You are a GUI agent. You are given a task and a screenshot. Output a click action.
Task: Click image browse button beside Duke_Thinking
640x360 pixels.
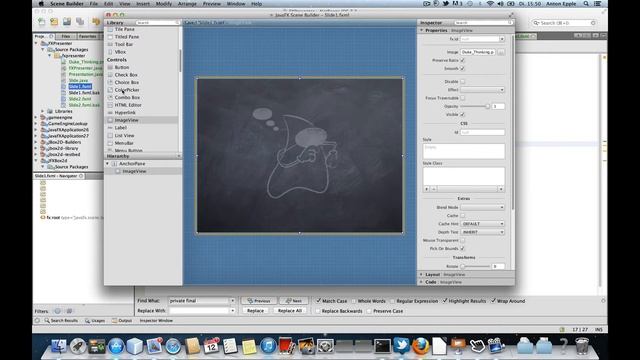click(501, 52)
